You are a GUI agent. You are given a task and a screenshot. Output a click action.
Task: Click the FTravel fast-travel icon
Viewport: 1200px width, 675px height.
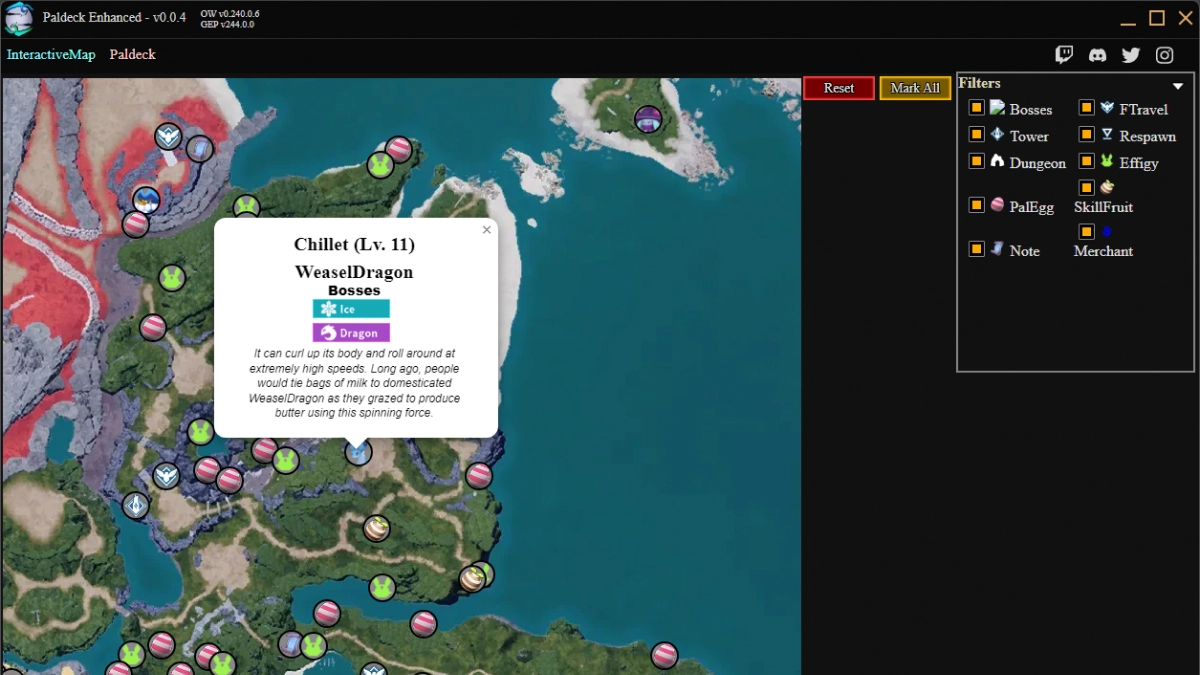click(1107, 107)
